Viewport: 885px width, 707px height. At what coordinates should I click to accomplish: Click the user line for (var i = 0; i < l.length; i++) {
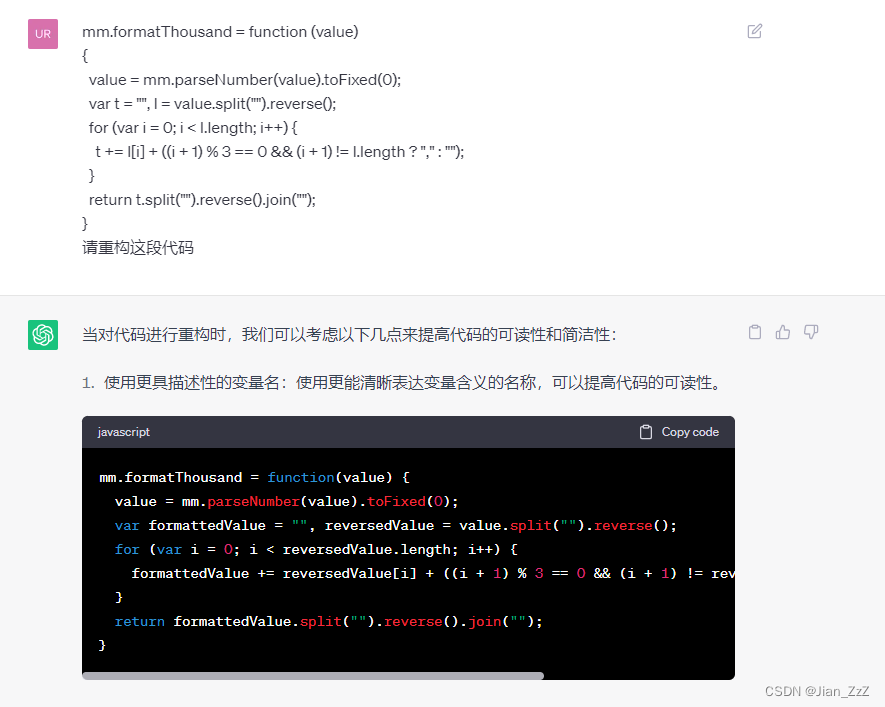coord(193,128)
